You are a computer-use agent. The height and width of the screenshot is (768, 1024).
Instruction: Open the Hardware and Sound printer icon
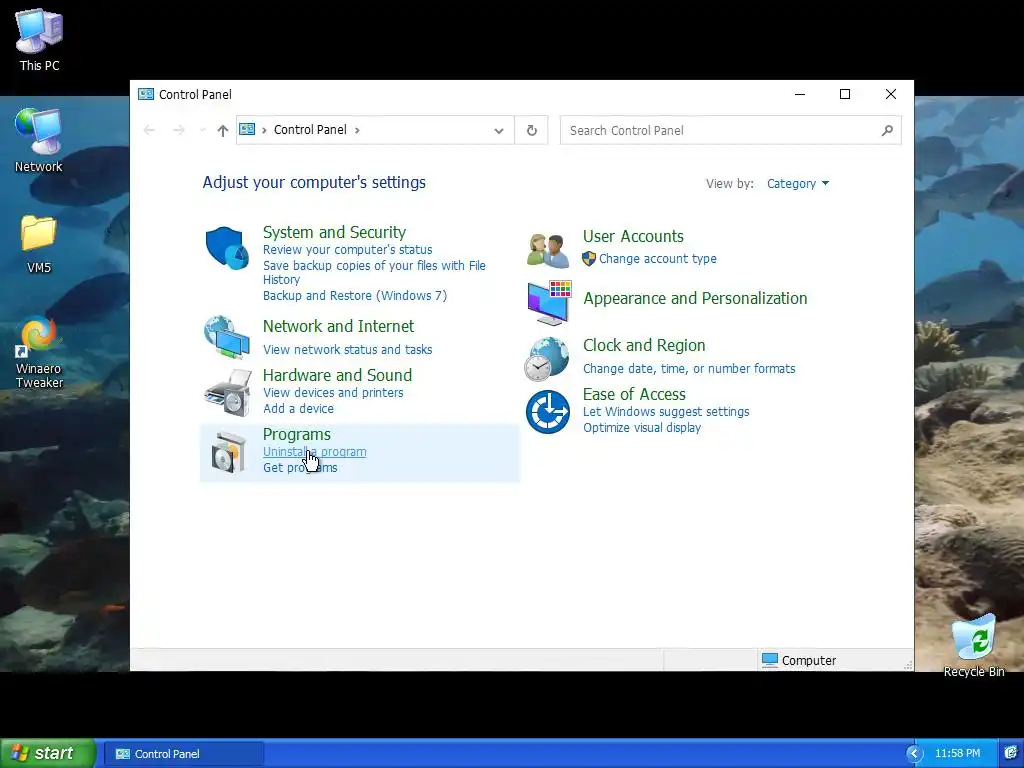pyautogui.click(x=227, y=392)
